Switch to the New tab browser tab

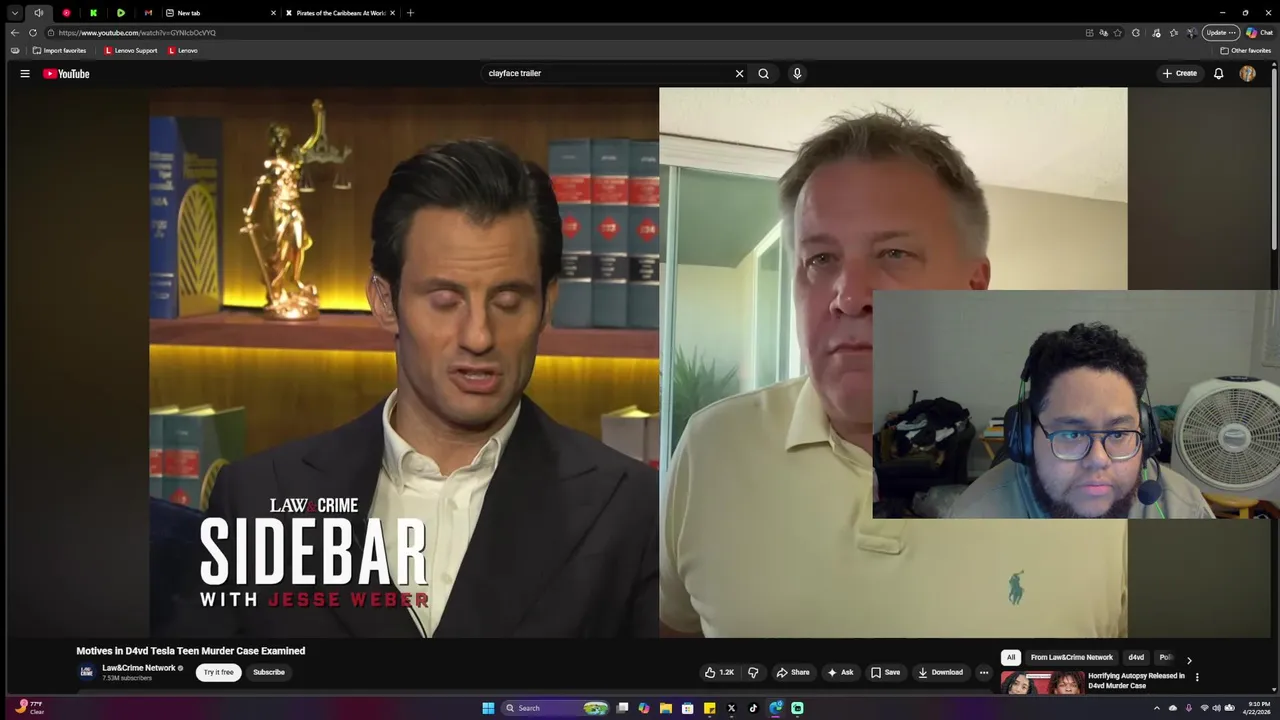220,13
